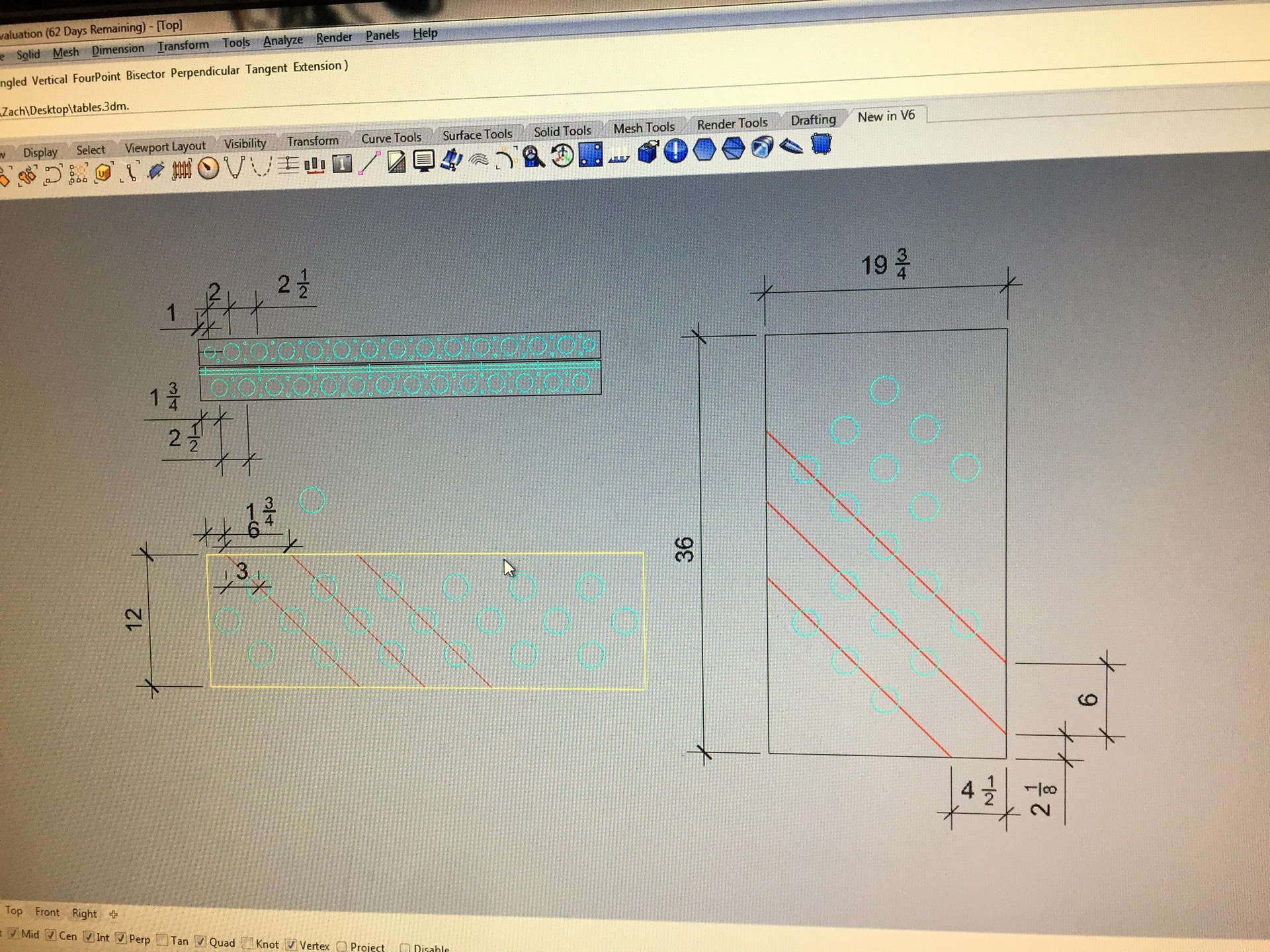Switch to the Front viewport tab
Screen dimensions: 1270x952
(47, 912)
